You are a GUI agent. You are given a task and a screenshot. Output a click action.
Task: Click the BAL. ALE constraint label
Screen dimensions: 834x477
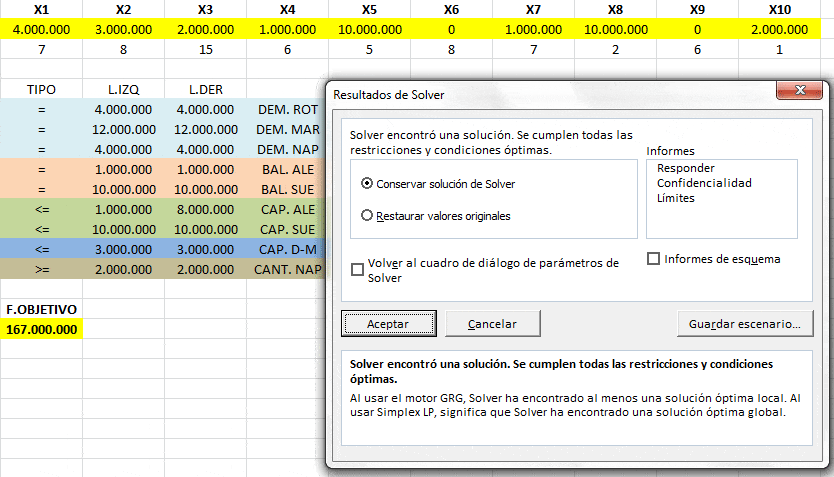pyautogui.click(x=287, y=170)
